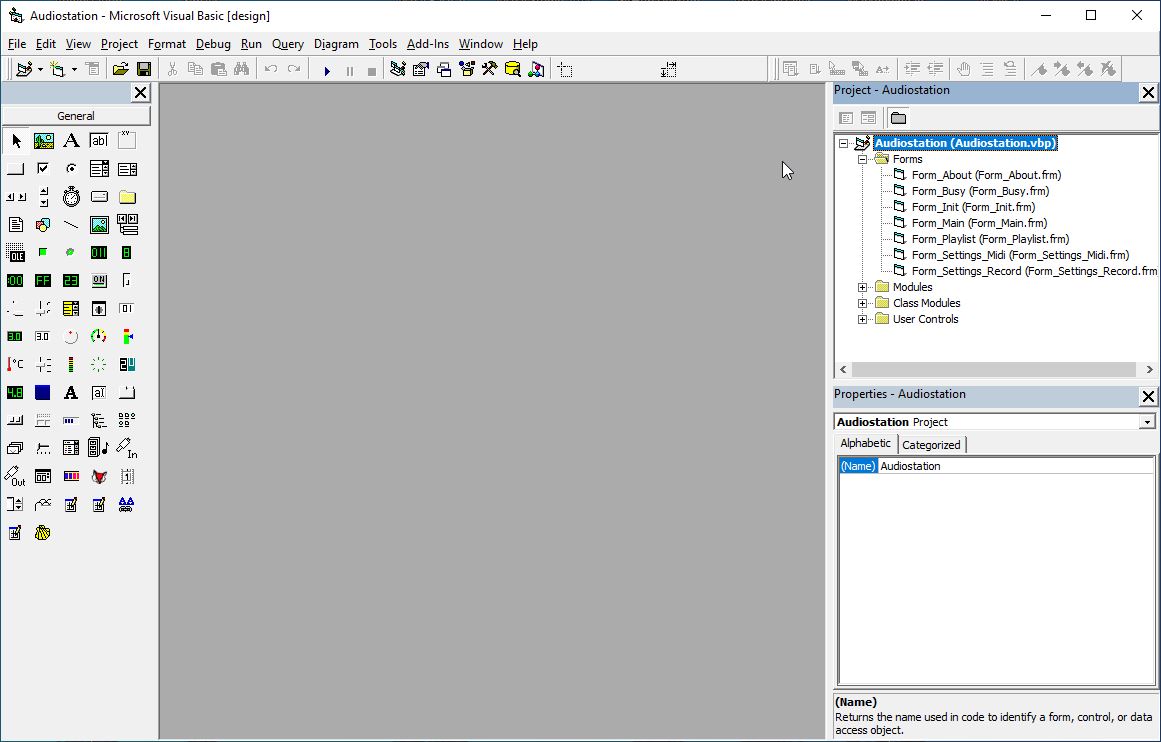The width and height of the screenshot is (1161, 742).
Task: Expand the Modules folder
Action: tap(863, 287)
